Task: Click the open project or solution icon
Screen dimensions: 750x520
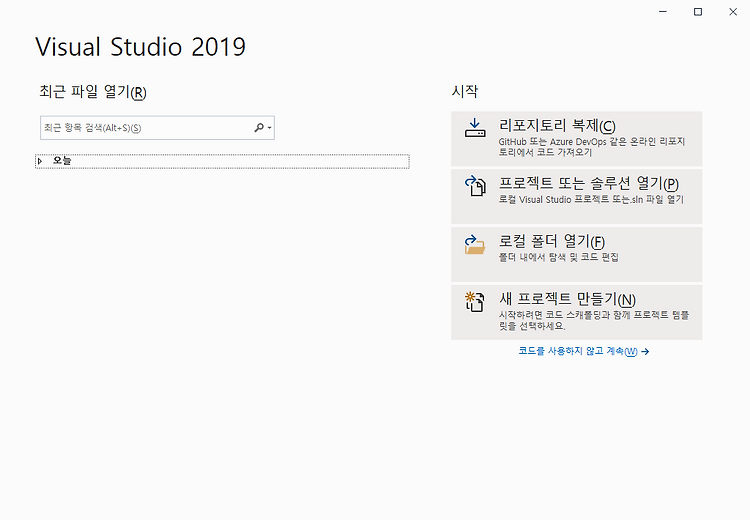Action: [x=475, y=186]
